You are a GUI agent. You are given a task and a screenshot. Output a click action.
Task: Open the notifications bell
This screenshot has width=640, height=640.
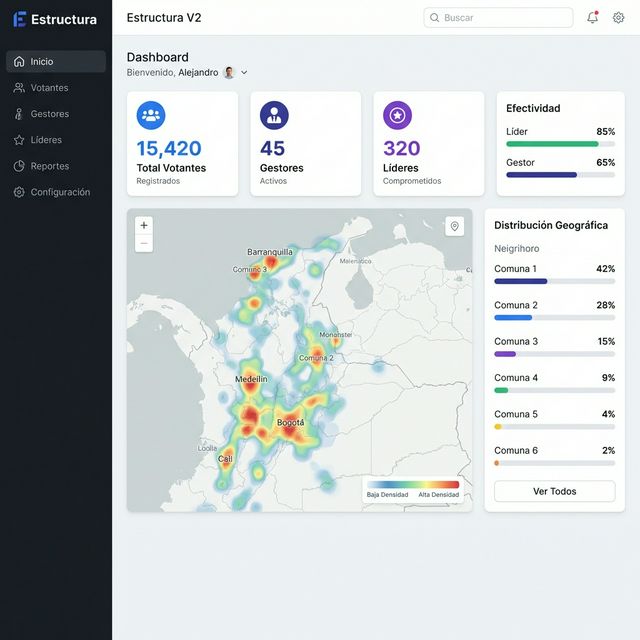[x=592, y=18]
